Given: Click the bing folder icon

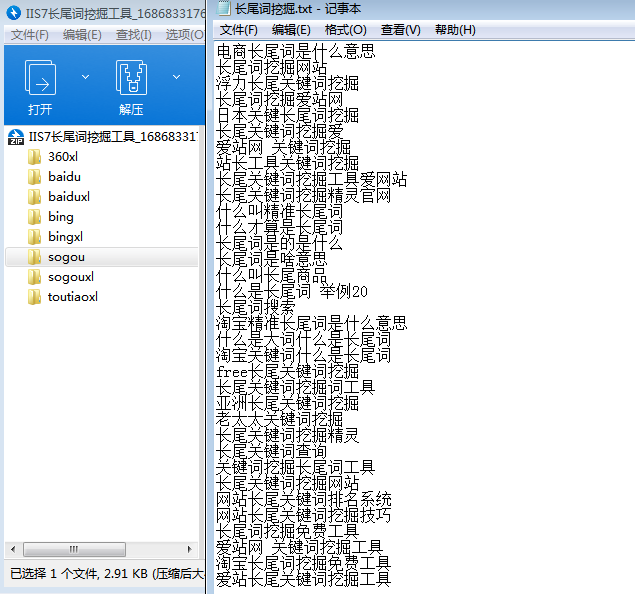Looking at the screenshot, I should 34,217.
